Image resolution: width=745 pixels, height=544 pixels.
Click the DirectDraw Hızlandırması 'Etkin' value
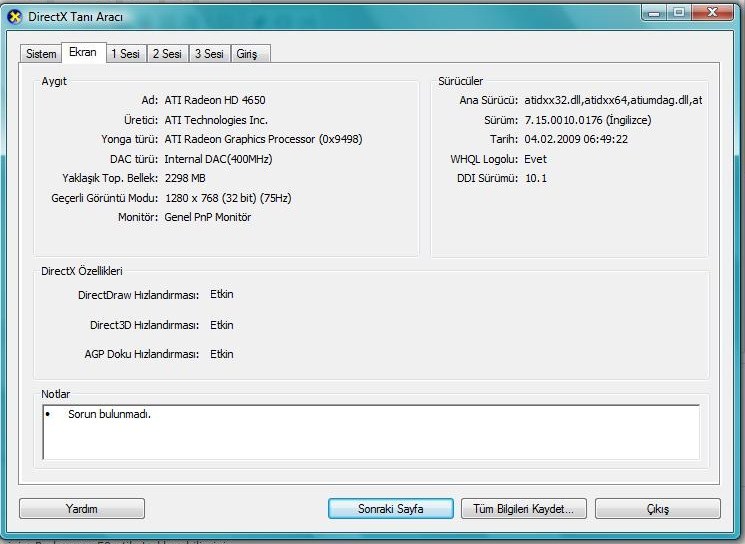pyautogui.click(x=222, y=295)
